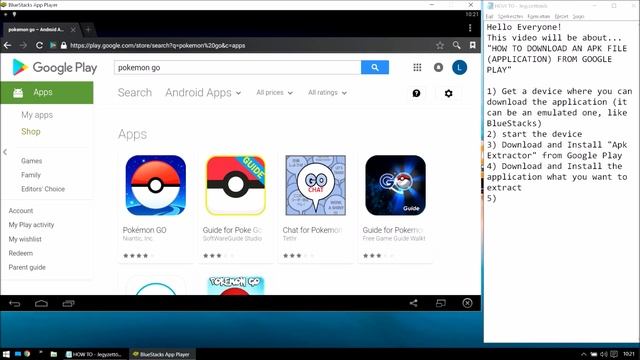The image size is (640, 360).
Task: Open My Play activity link
Action: (x=31, y=225)
